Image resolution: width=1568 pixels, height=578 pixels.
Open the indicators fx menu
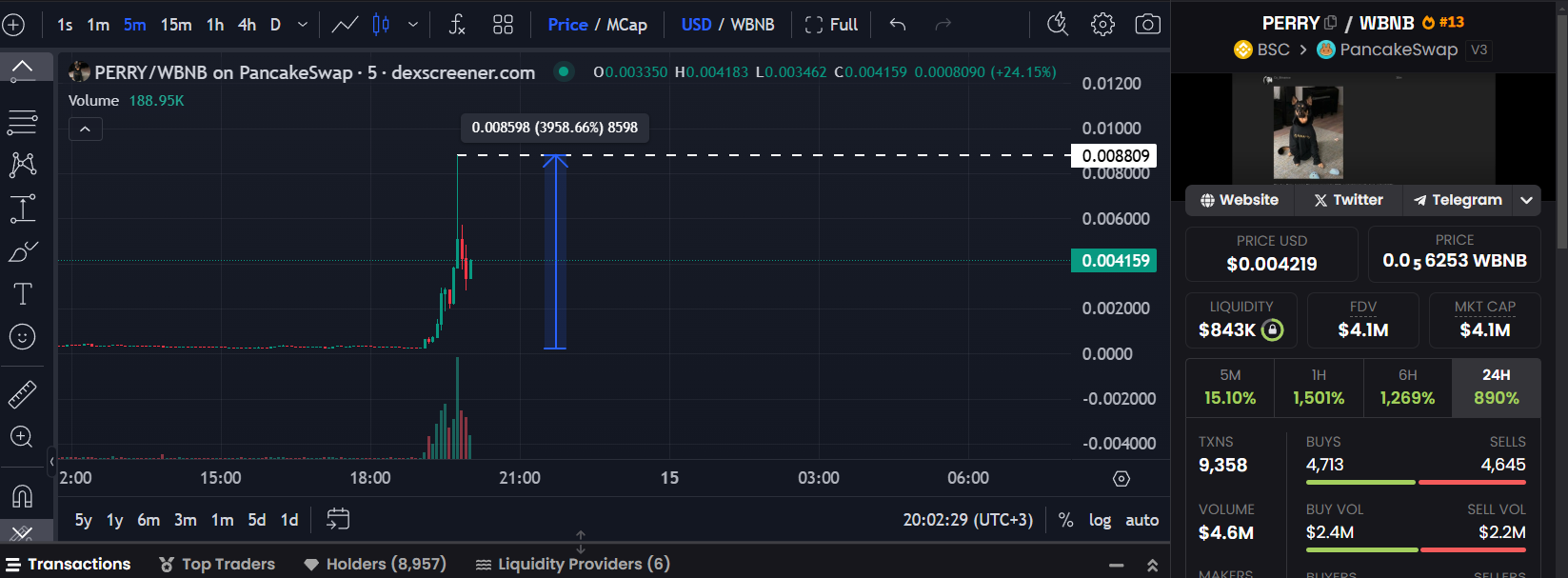[457, 25]
